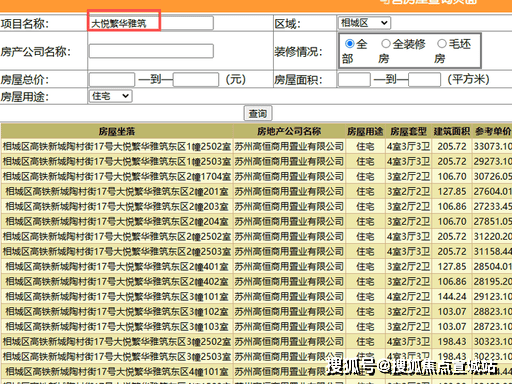Select the 东区3幢2502室 address row

pos(117,341)
